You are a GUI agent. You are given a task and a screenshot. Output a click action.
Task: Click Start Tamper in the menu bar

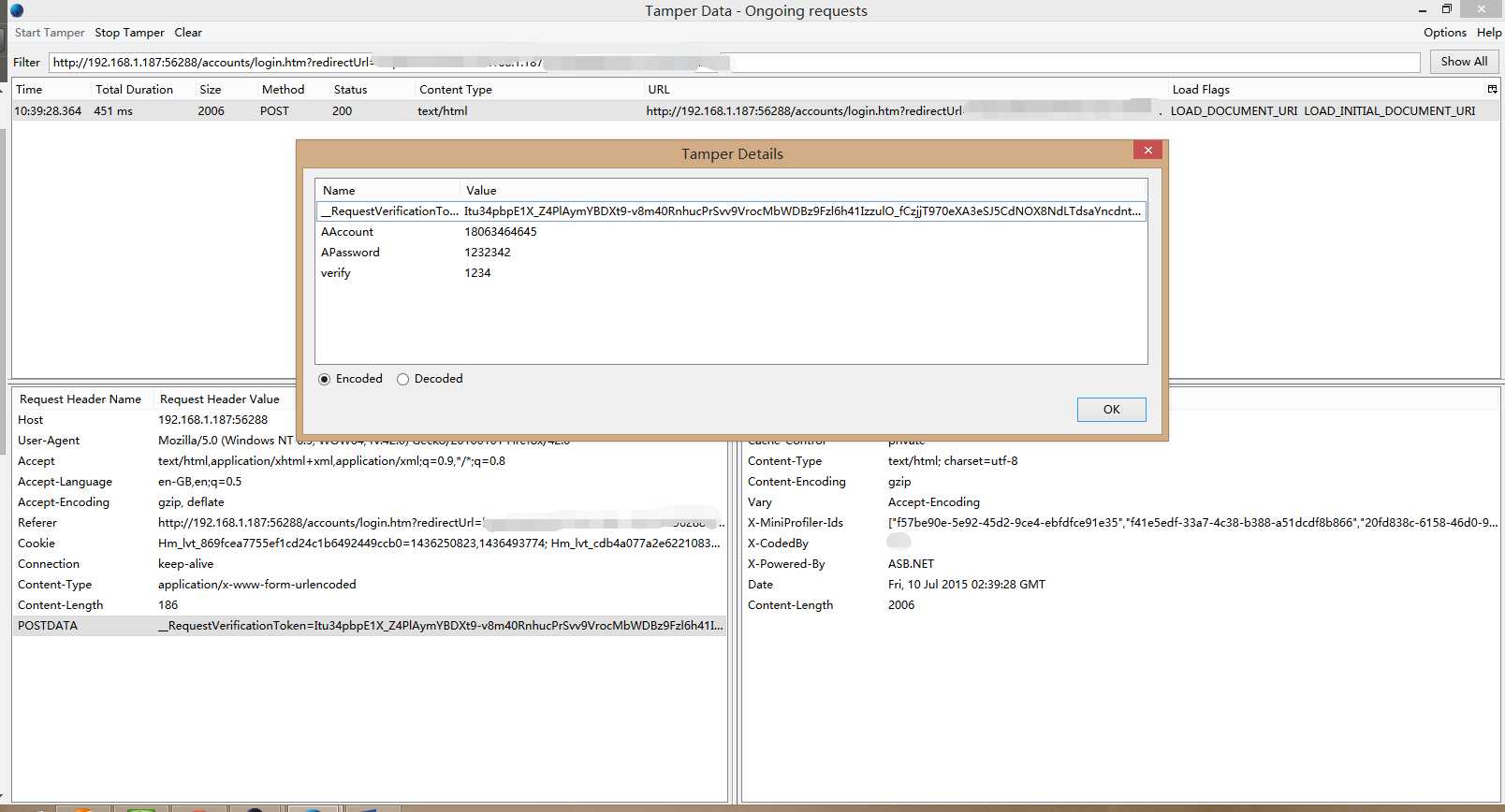(50, 33)
